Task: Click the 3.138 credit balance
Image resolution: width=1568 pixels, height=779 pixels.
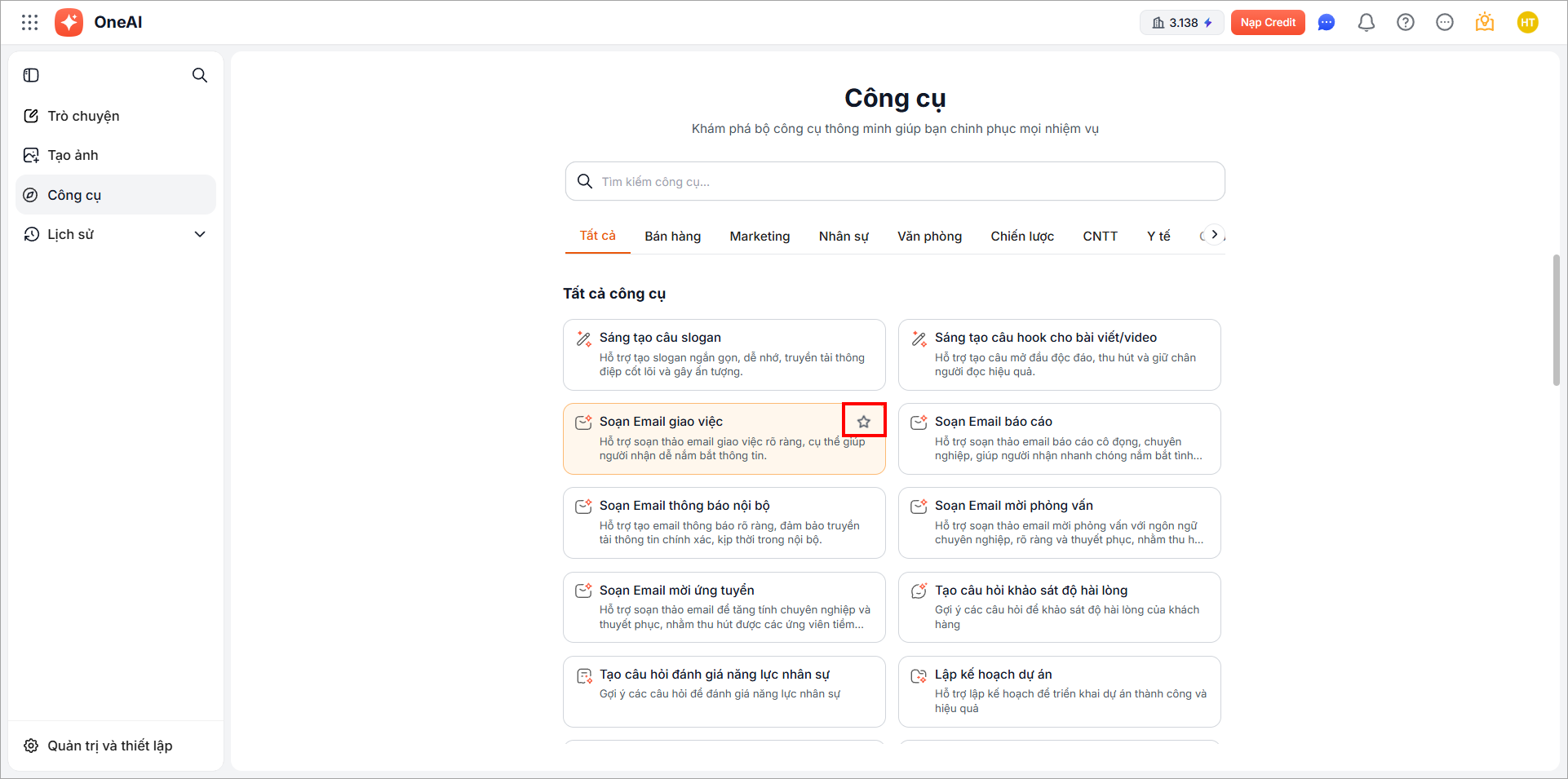Action: click(1181, 23)
